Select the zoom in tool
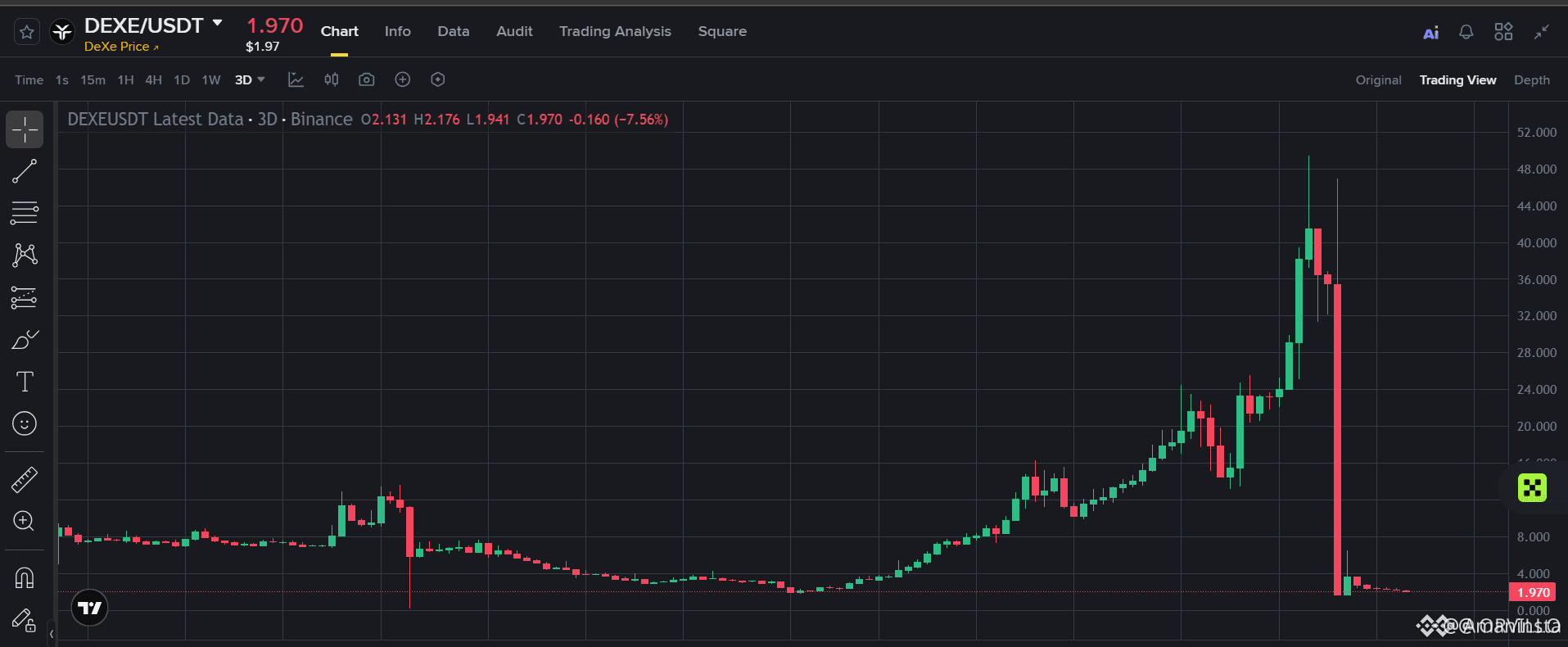The image size is (1568, 647). pos(25,522)
